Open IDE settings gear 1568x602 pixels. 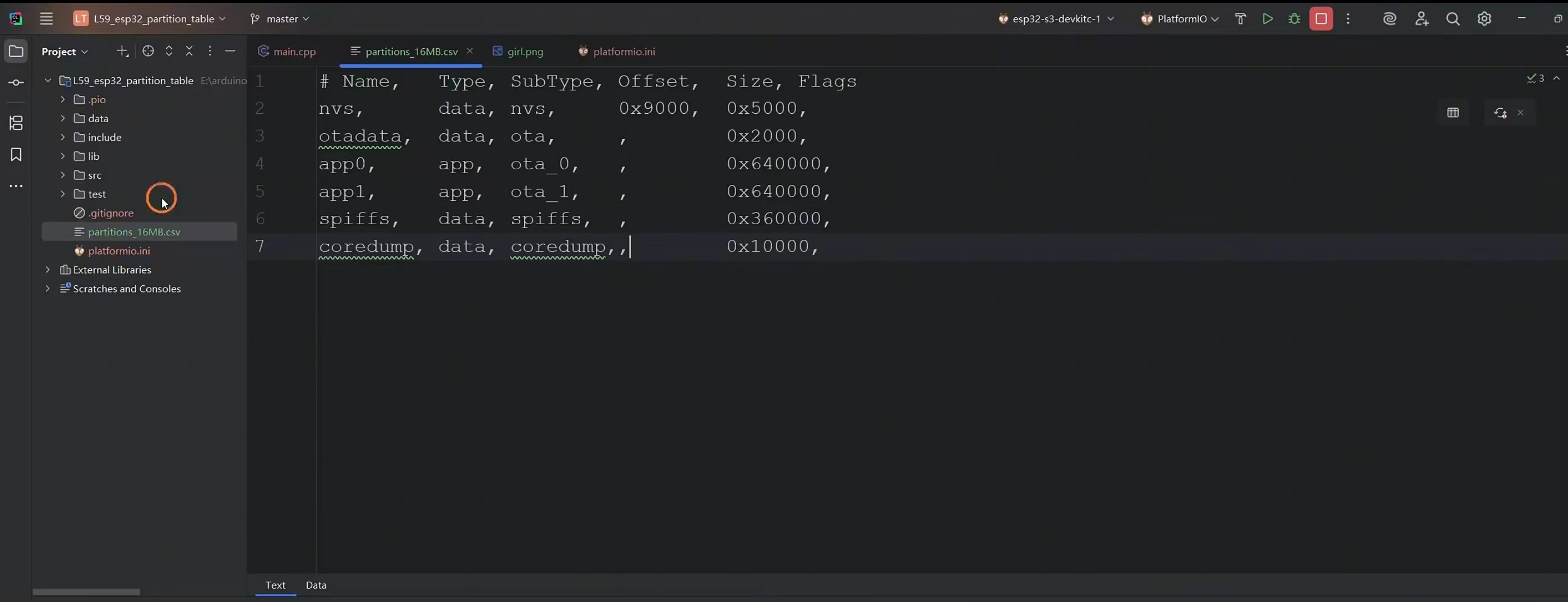point(1484,19)
